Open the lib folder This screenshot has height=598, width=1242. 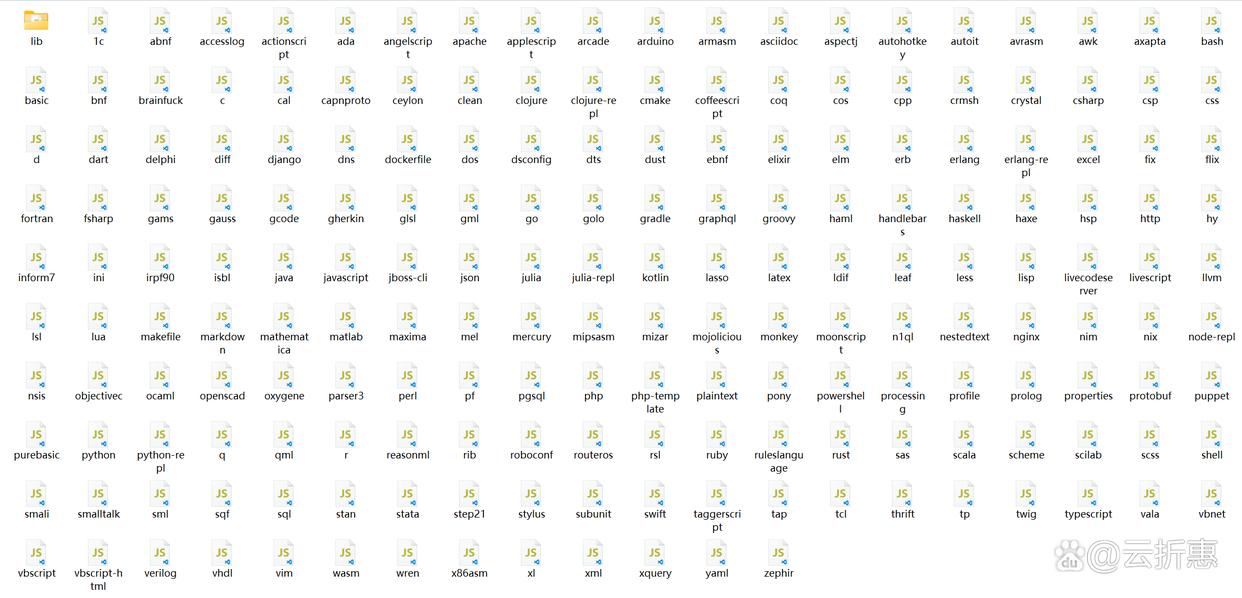point(36,20)
